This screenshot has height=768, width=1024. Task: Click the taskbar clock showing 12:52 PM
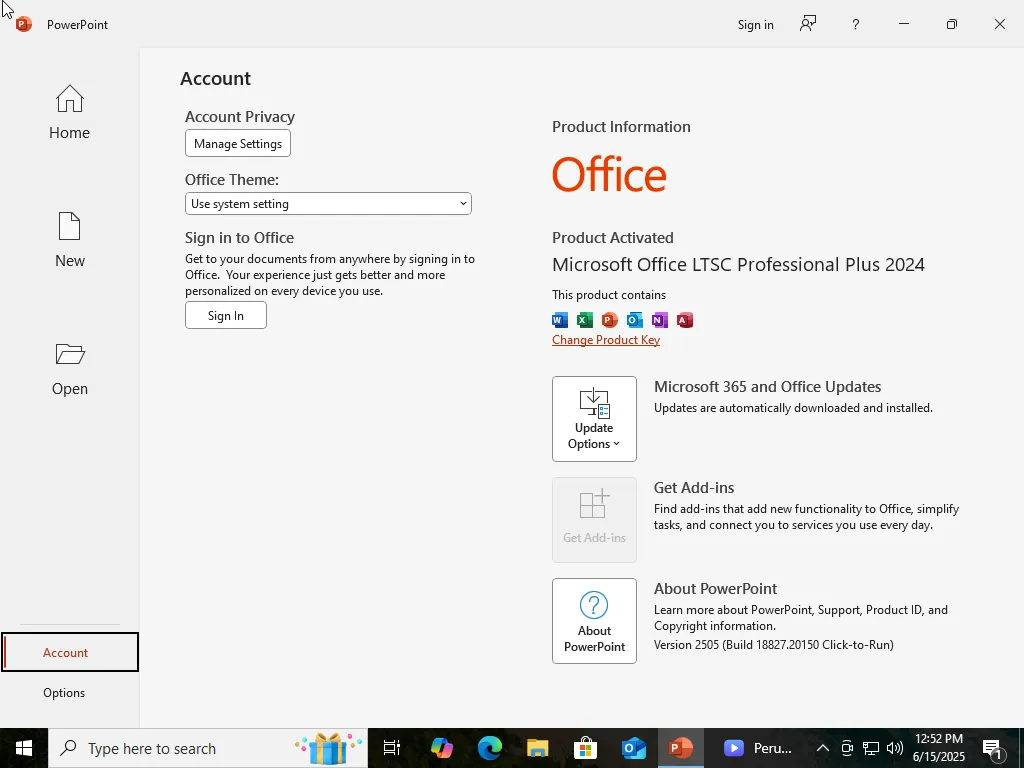click(x=939, y=748)
